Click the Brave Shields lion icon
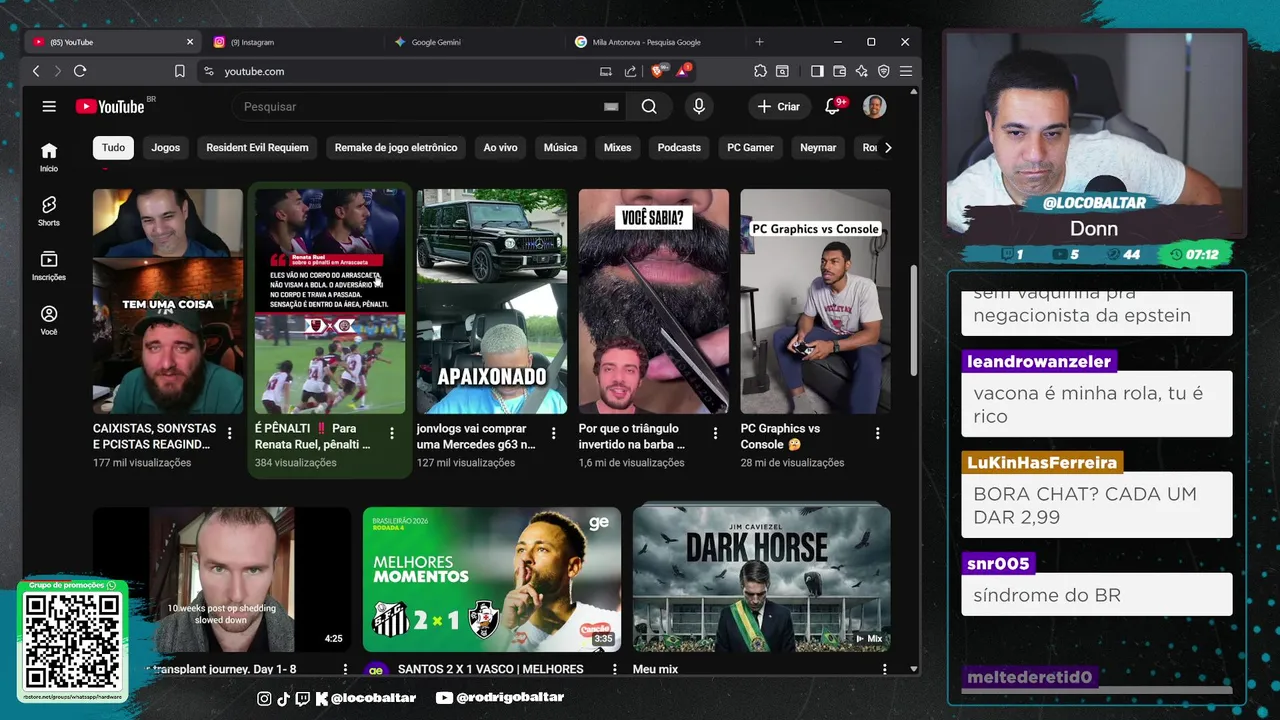The width and height of the screenshot is (1280, 720). tap(658, 71)
